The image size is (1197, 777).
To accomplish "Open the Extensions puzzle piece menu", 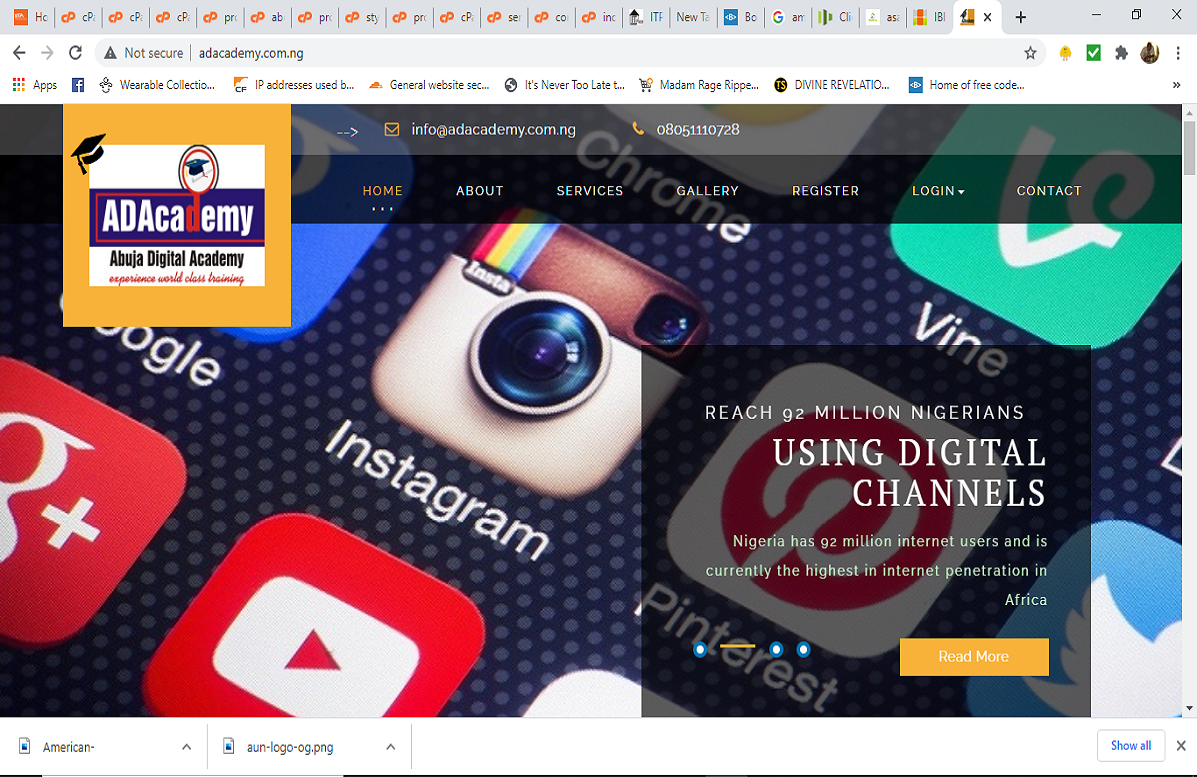I will click(x=1121, y=53).
